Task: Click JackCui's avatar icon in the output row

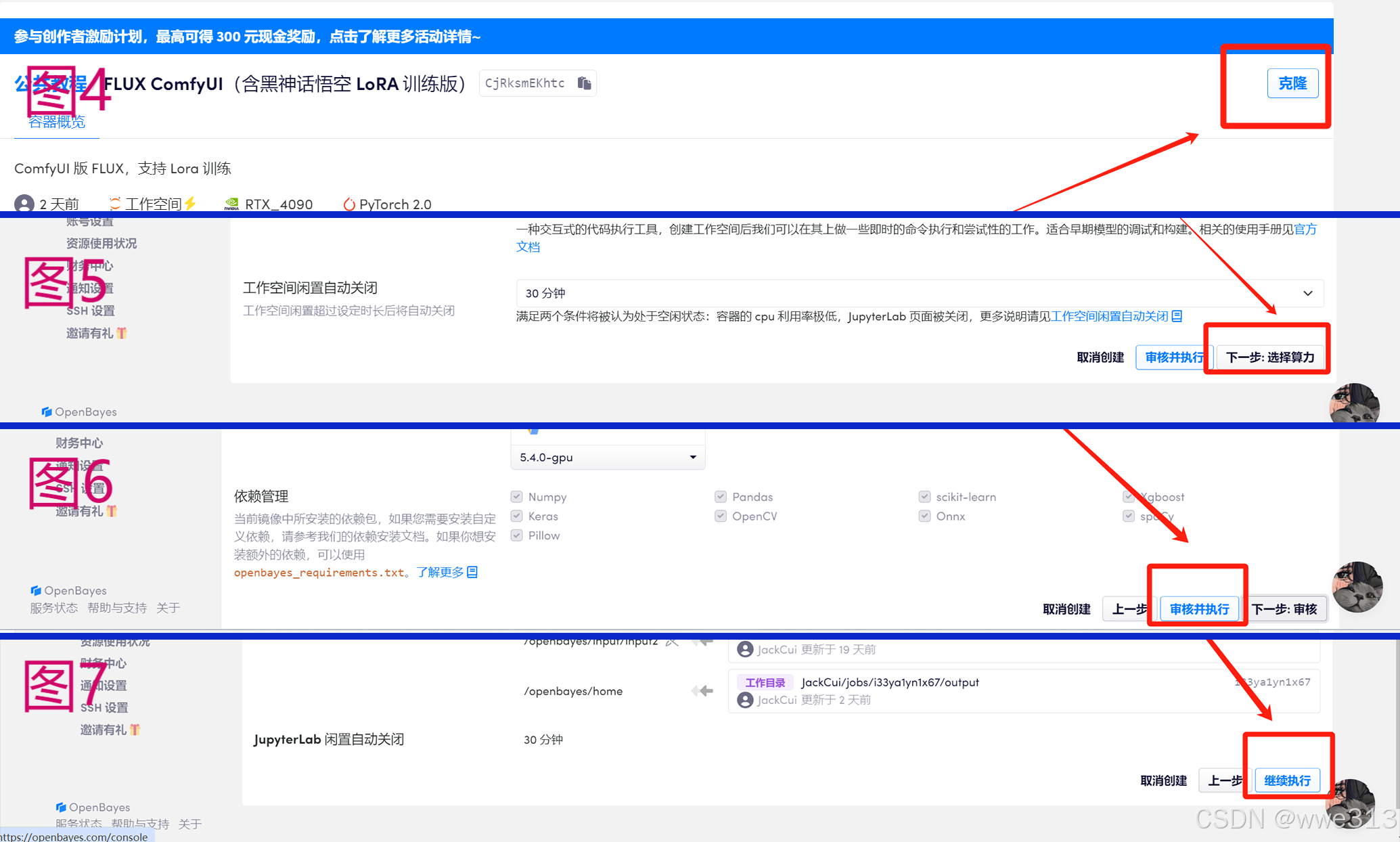Action: (x=745, y=699)
